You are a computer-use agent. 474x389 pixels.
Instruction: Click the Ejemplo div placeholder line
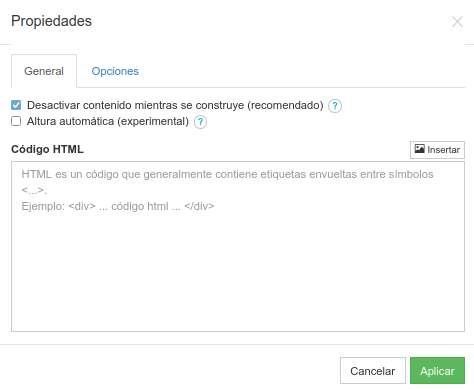[118, 206]
